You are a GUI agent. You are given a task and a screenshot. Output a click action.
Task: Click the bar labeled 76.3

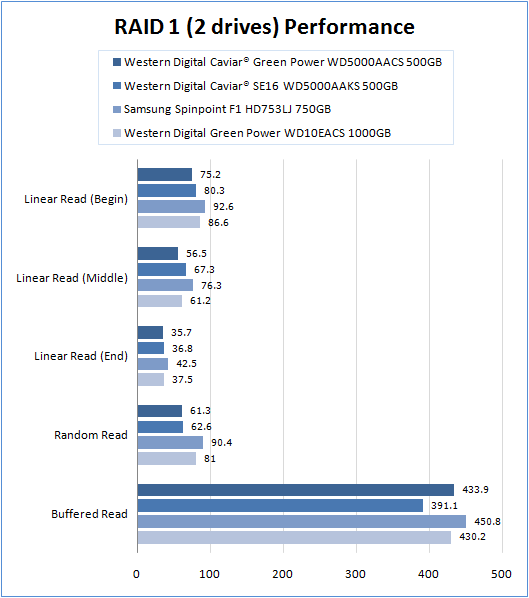[x=165, y=285]
